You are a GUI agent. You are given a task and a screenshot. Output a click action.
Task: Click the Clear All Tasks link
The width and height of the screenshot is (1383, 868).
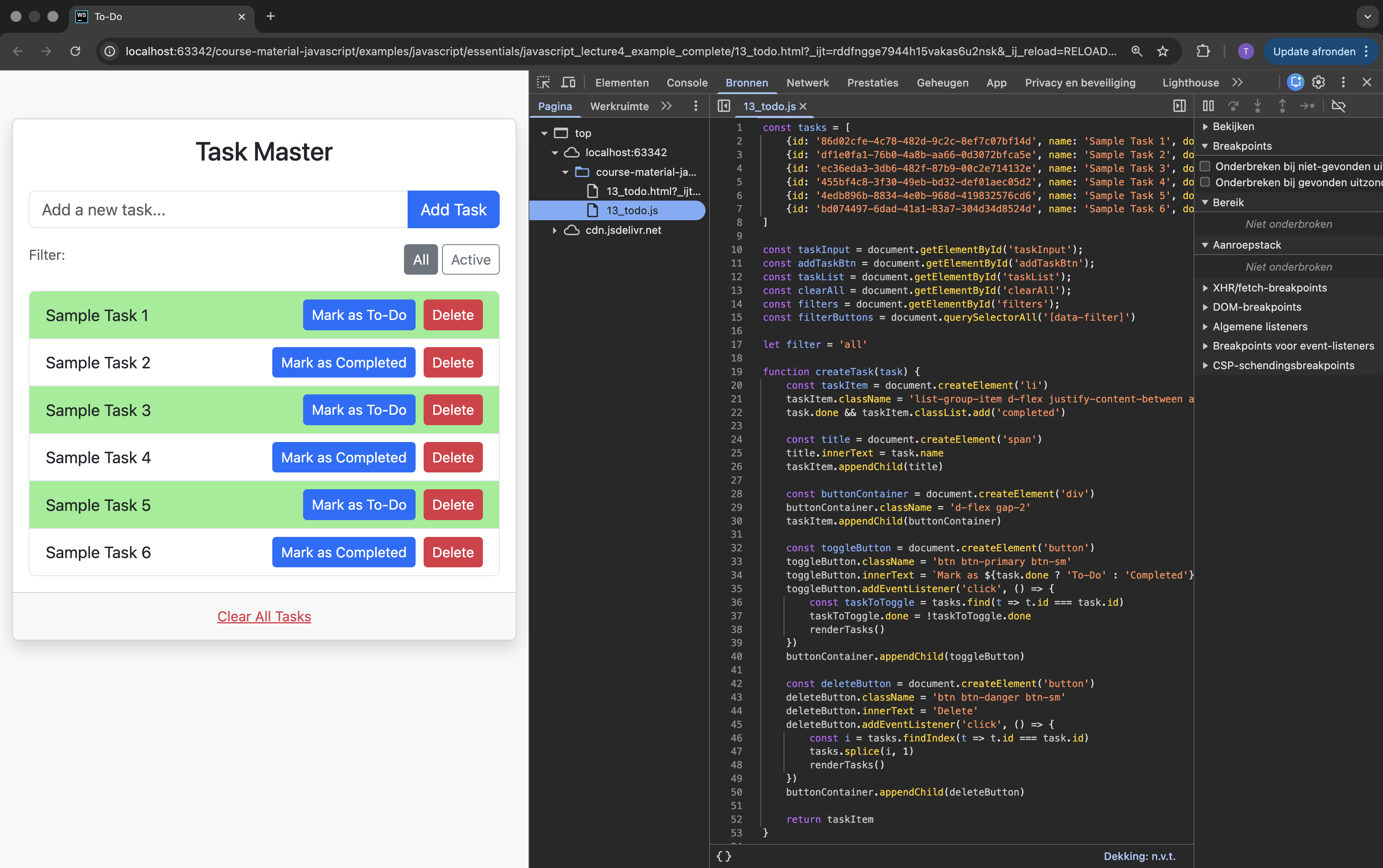point(263,616)
